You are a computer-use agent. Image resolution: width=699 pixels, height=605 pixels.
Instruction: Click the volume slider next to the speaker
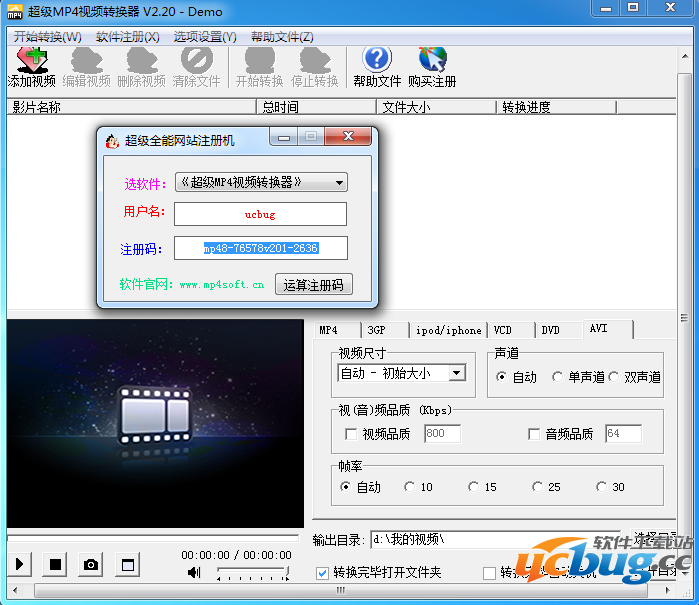(253, 572)
